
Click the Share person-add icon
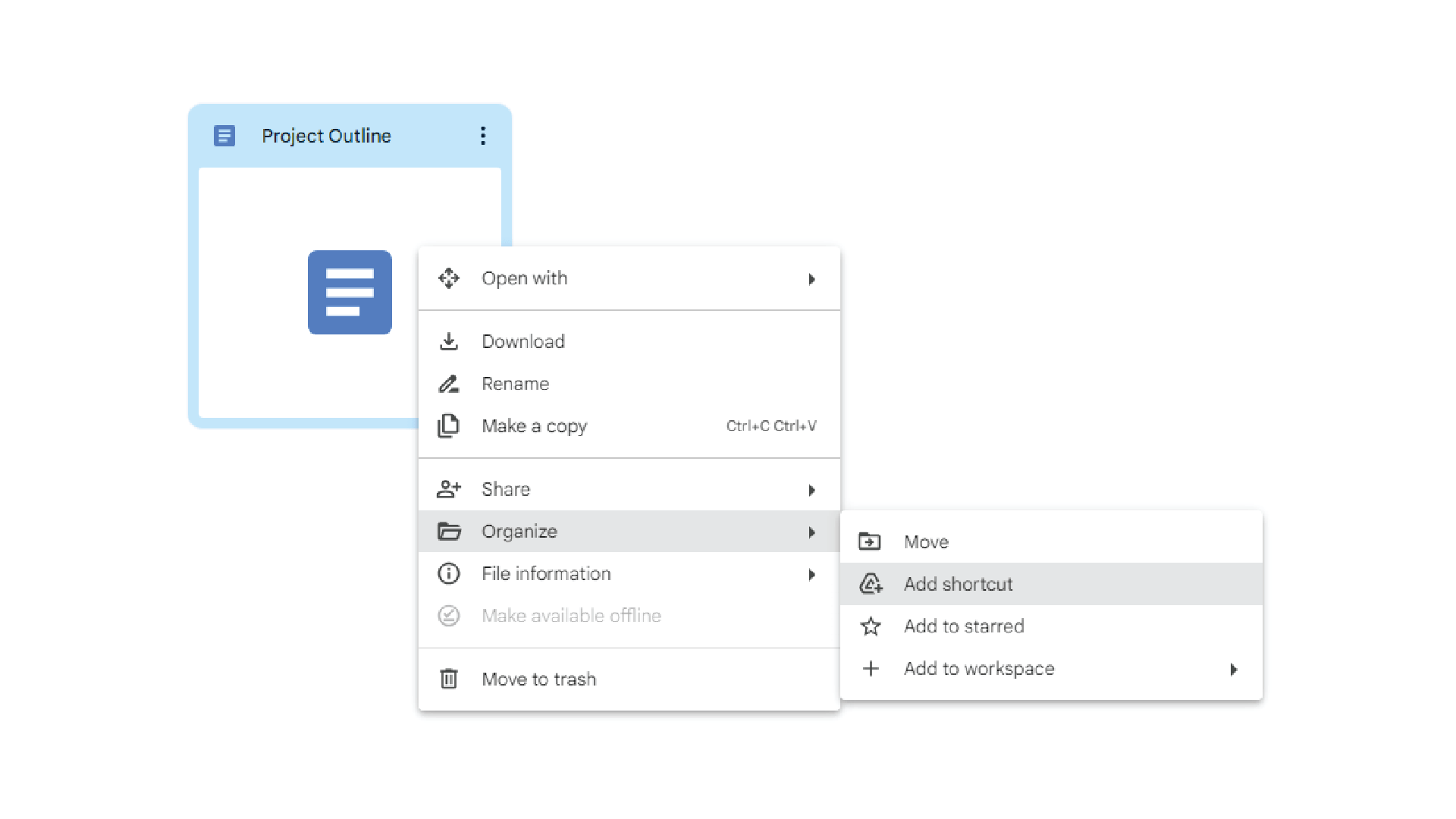[x=449, y=489]
